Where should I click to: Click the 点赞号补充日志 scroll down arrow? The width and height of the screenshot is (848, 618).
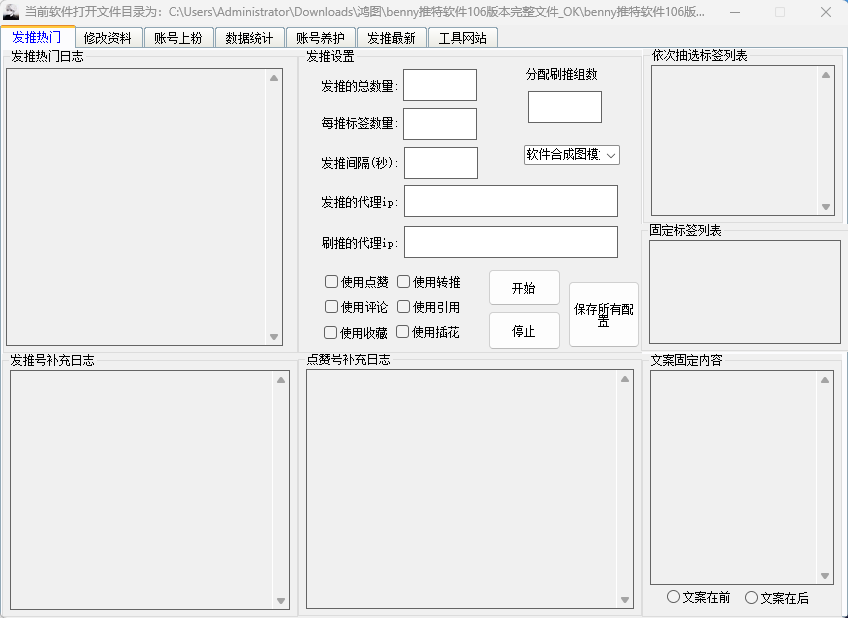625,600
